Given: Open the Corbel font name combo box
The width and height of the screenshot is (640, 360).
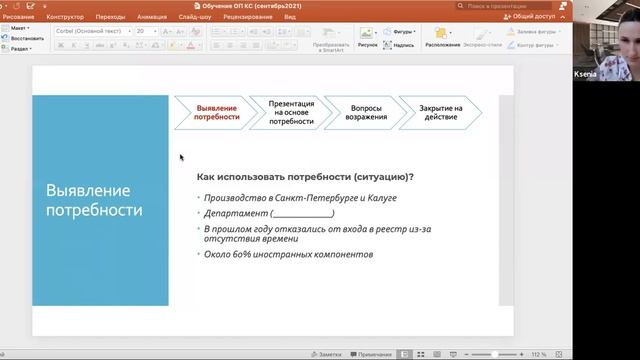Looking at the screenshot, I should point(93,31).
